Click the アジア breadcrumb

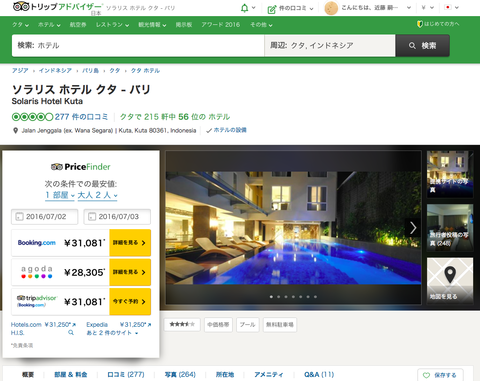coord(20,71)
